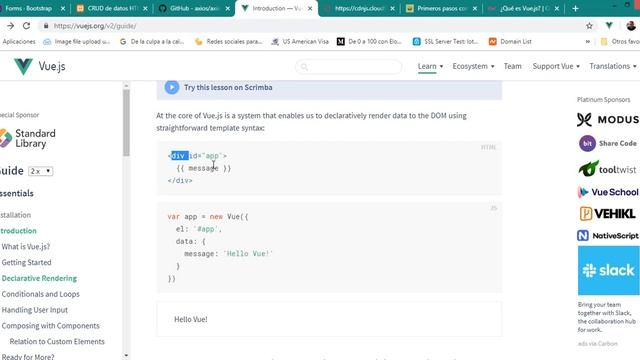
Task: Close the CRUD de datos tab
Action: (145, 8)
